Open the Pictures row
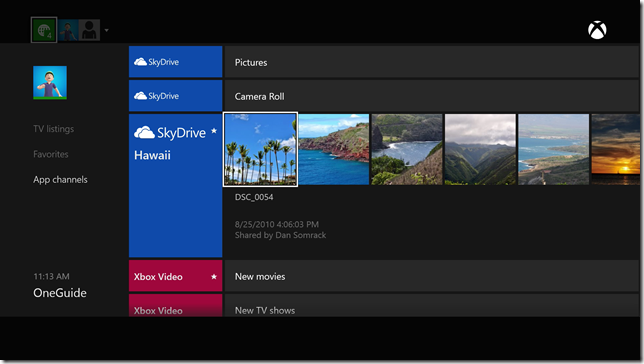This screenshot has height=364, width=644. [432, 62]
